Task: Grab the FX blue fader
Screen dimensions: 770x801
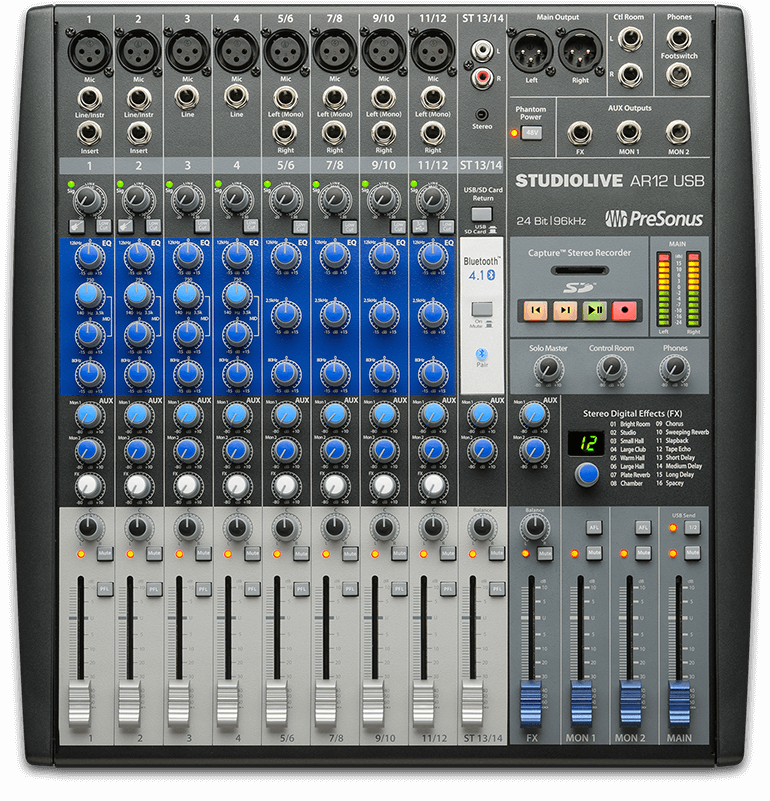Action: pos(531,704)
